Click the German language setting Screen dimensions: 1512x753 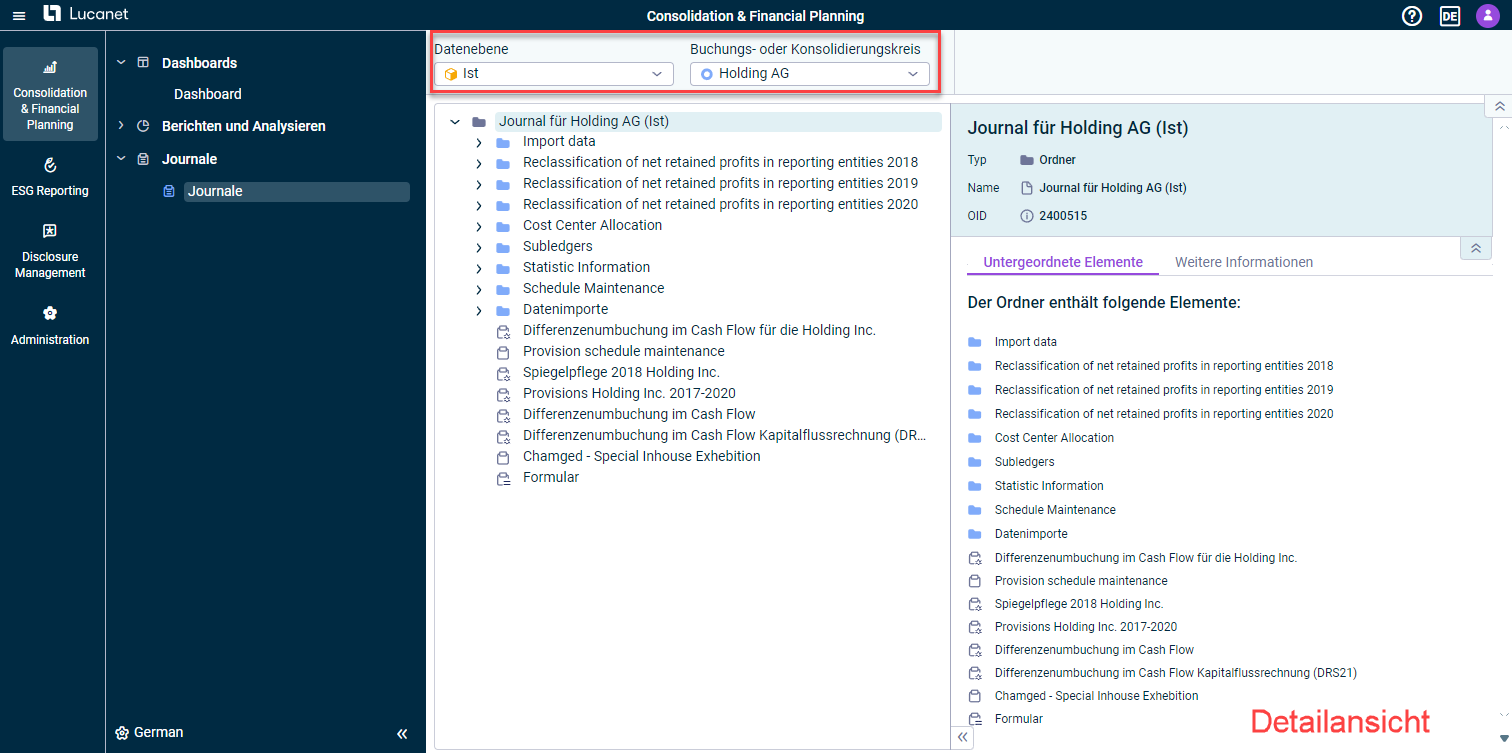click(150, 732)
